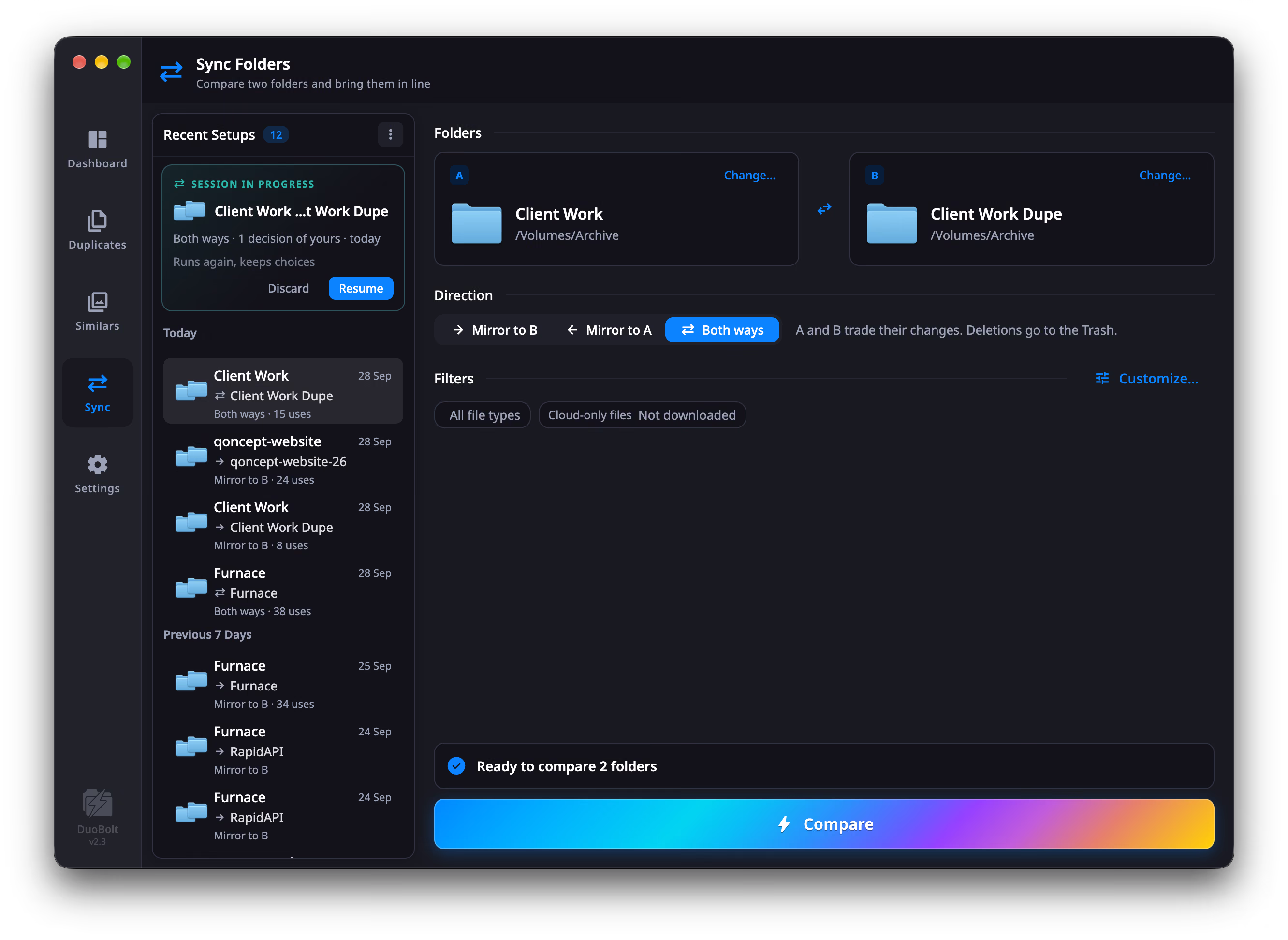
Task: Click the SESSION IN PROGRESS label
Action: (x=252, y=184)
